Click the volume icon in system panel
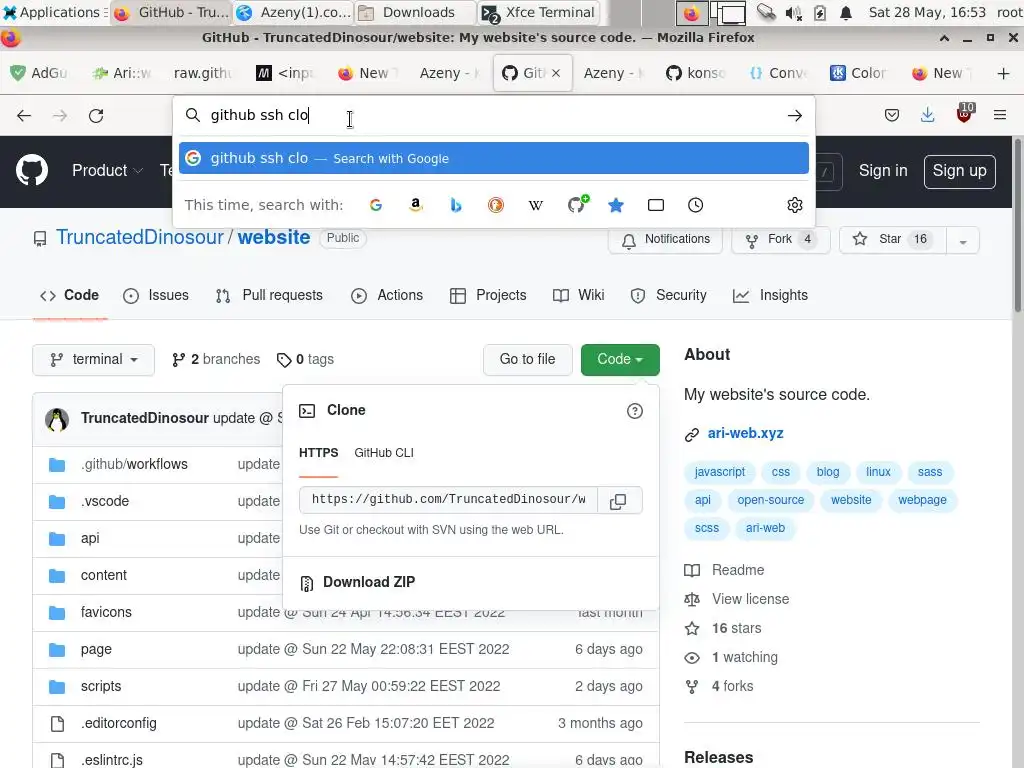 click(x=793, y=12)
